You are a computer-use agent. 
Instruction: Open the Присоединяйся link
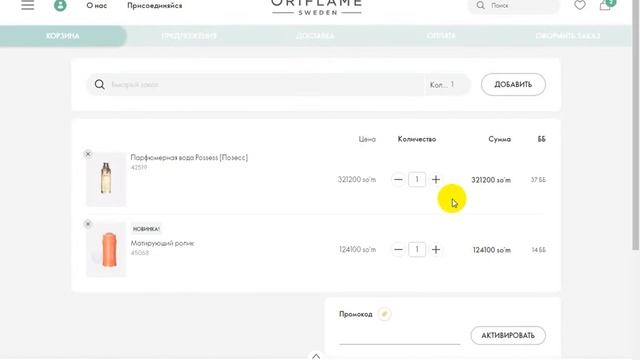(155, 6)
